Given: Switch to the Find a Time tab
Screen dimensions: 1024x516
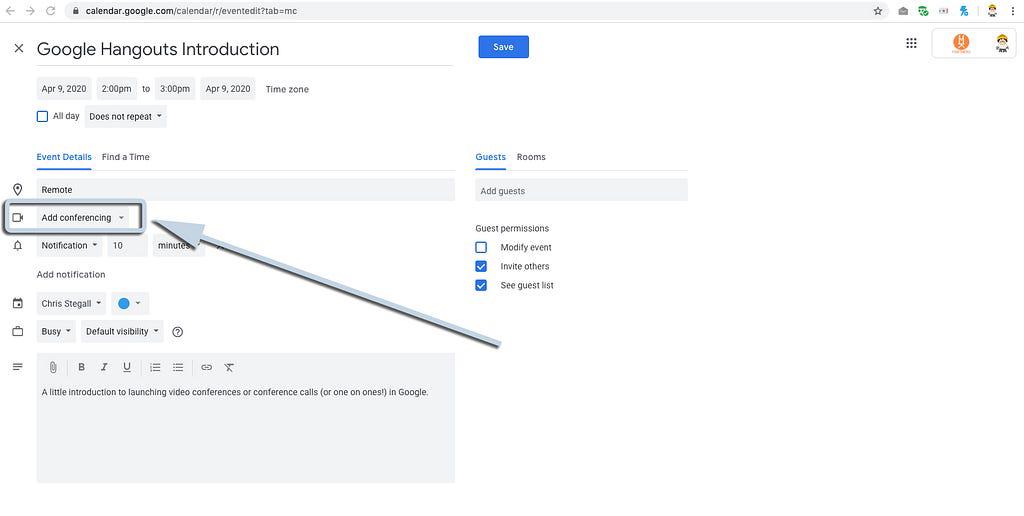Looking at the screenshot, I should (125, 157).
